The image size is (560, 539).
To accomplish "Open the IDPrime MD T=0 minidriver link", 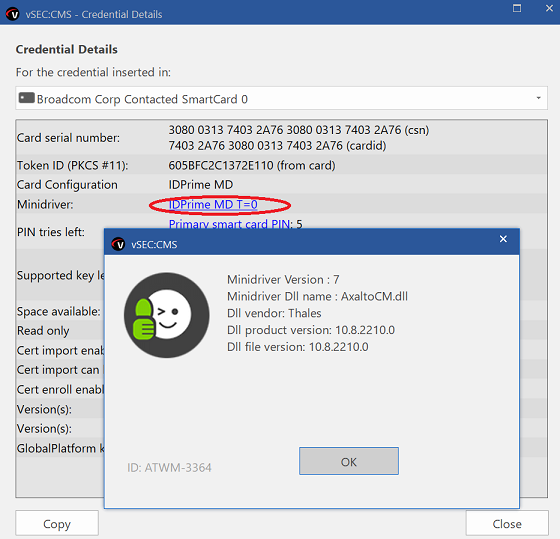I will click(213, 205).
